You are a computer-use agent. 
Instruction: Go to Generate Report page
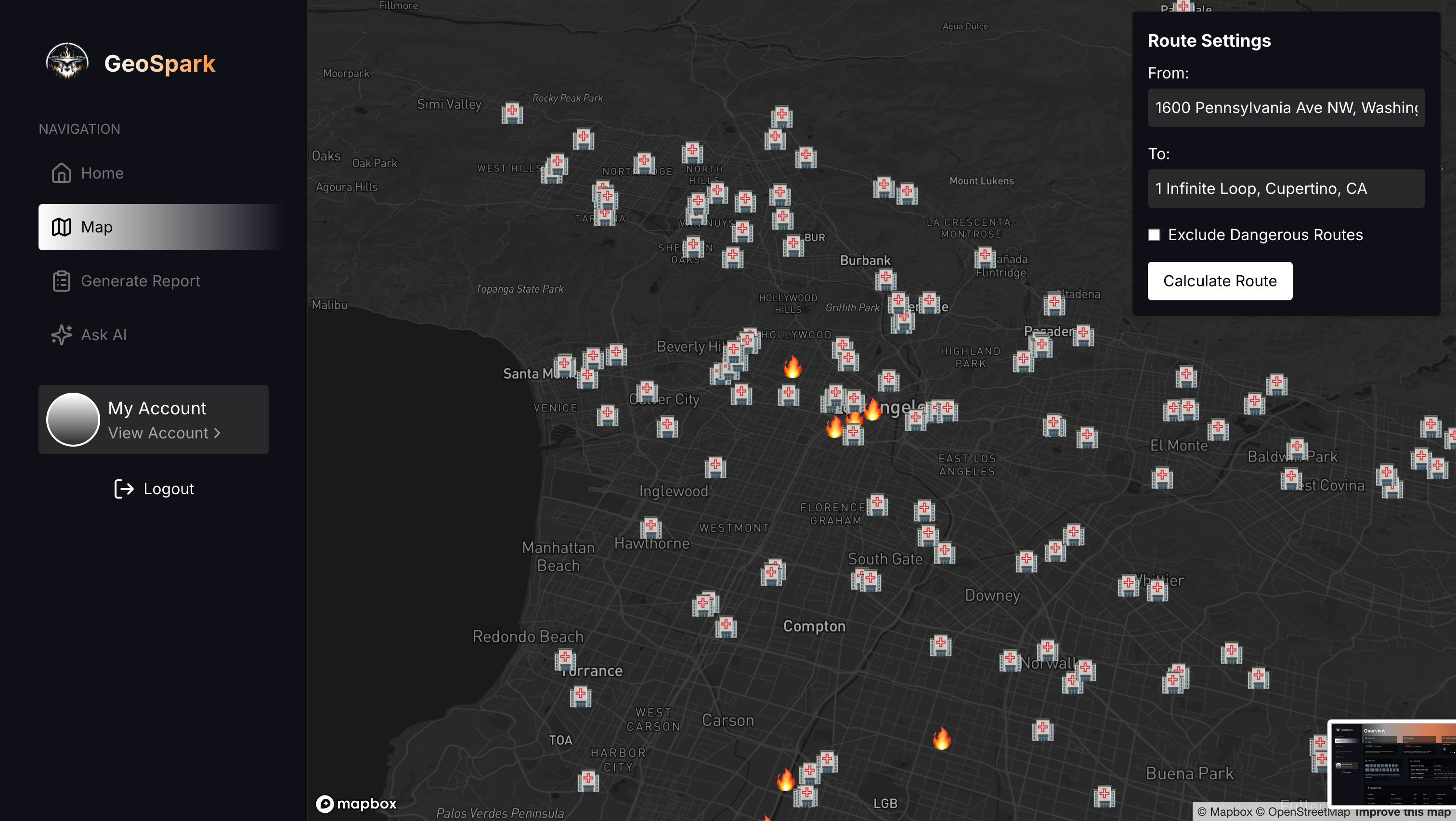140,281
